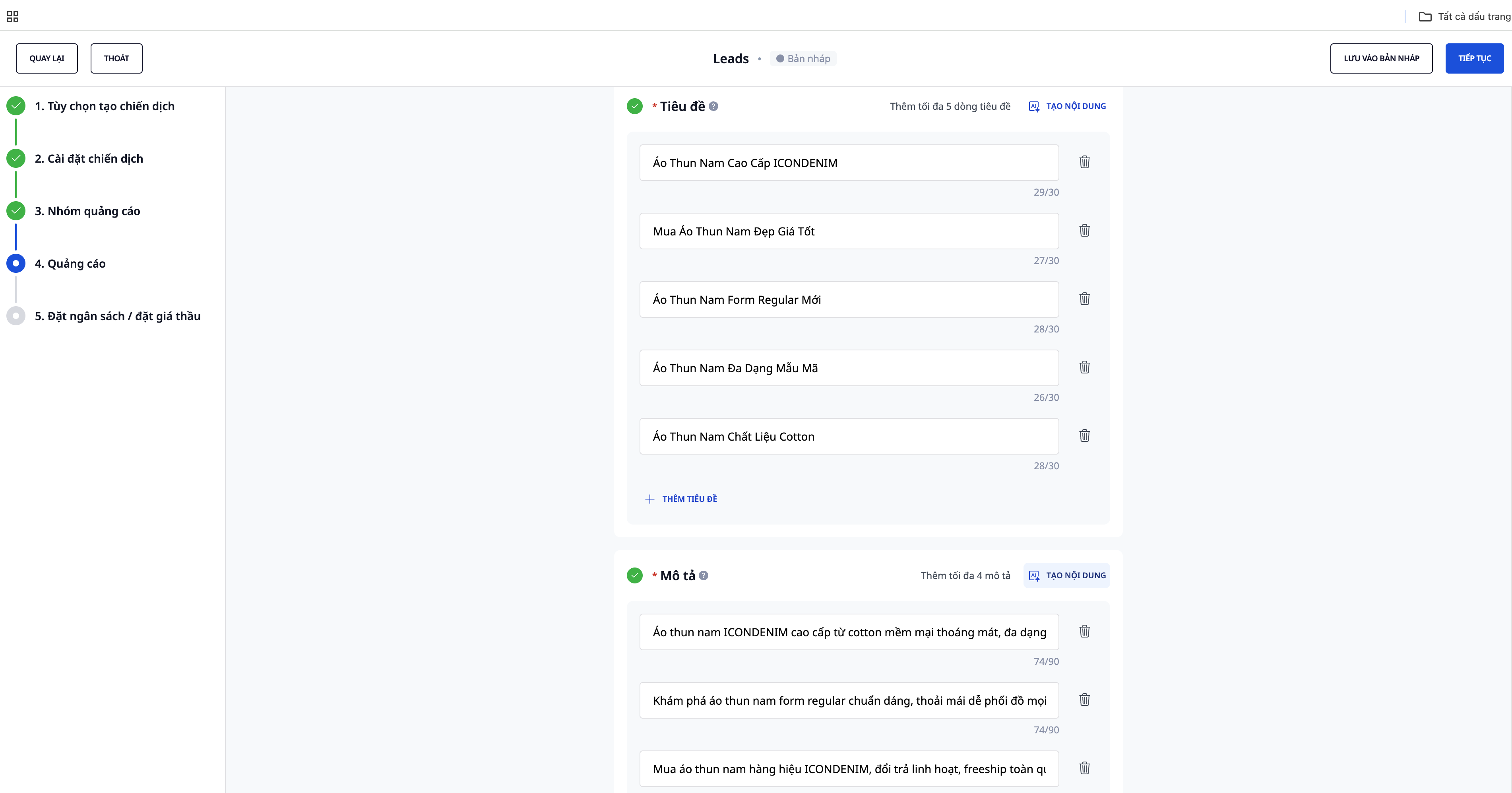Open the 'Tất cả dấu trang' bookmarks folder
The height and width of the screenshot is (793, 1512).
tap(1464, 16)
